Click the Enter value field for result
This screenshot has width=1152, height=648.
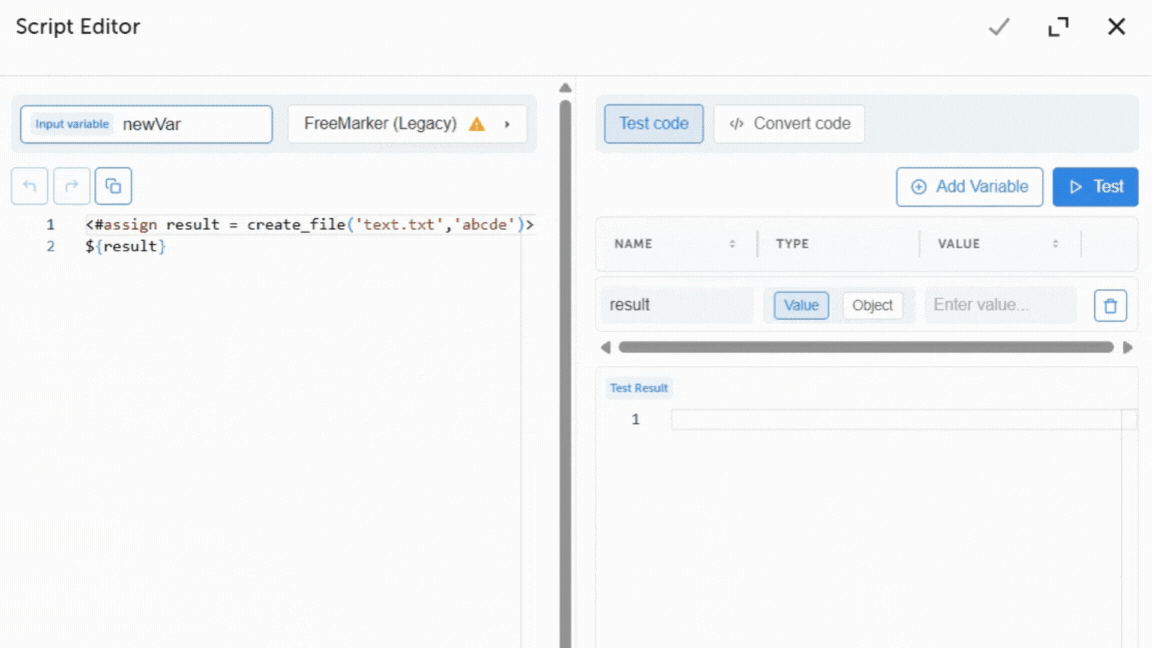pyautogui.click(x=1000, y=305)
